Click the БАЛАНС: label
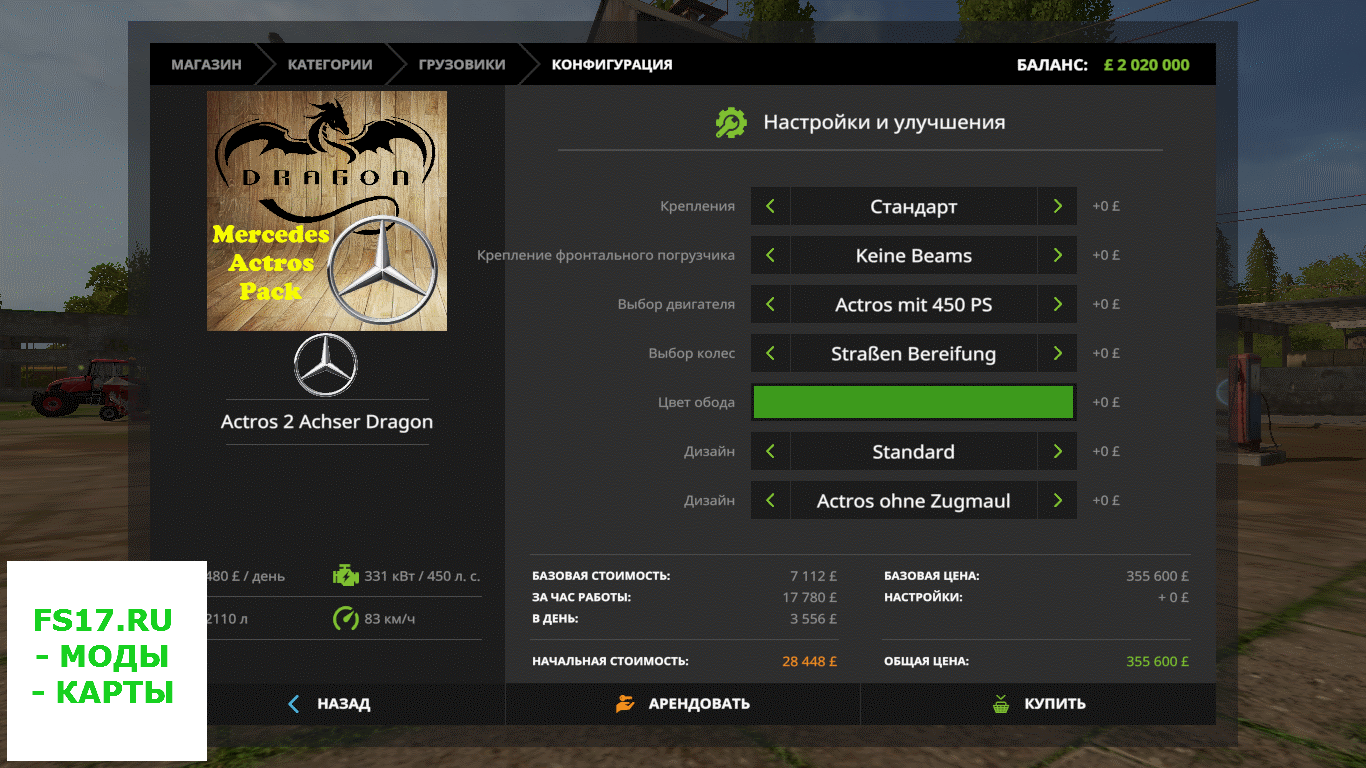Image resolution: width=1366 pixels, height=768 pixels. (x=1052, y=65)
